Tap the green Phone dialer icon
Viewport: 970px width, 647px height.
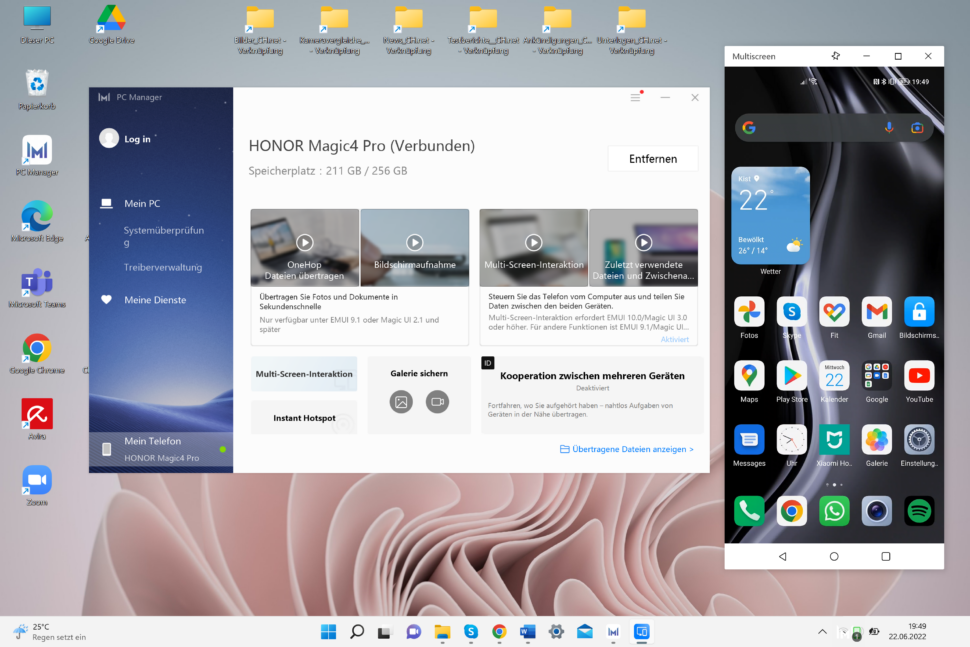[x=749, y=511]
